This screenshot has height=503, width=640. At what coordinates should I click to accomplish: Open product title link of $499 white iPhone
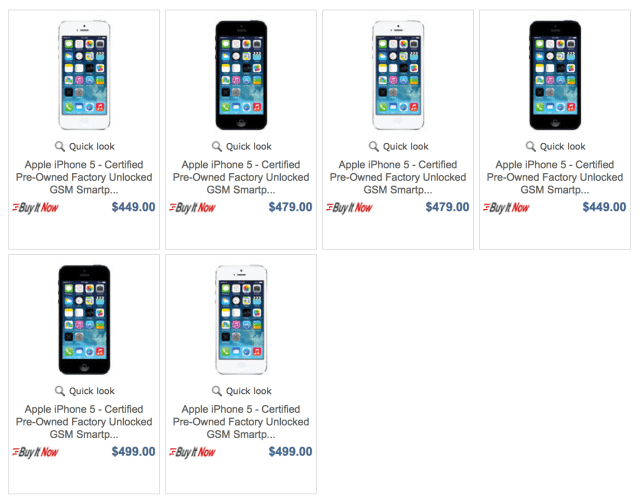point(241,422)
